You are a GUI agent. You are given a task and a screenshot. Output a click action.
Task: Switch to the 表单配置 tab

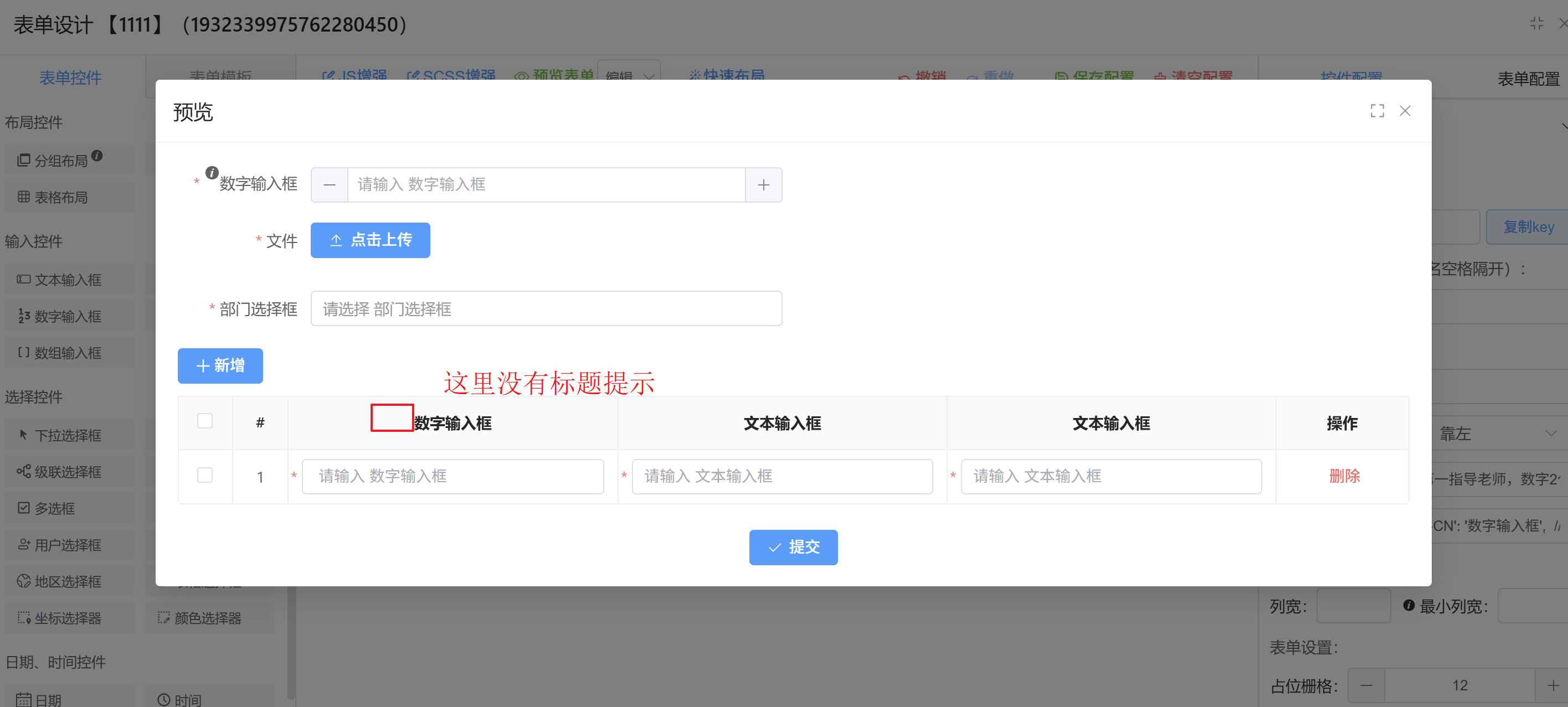1528,79
